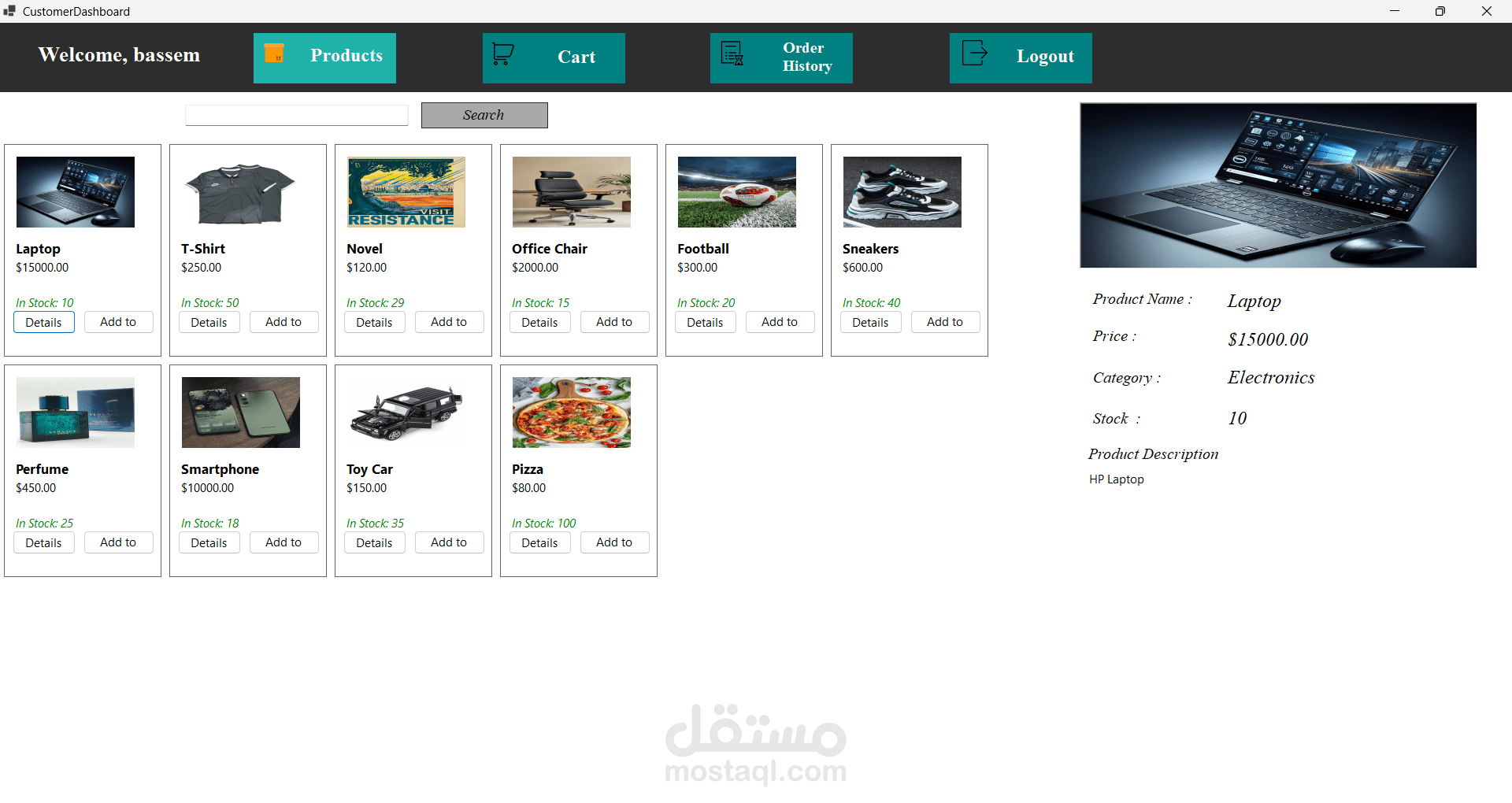Click Add to for the Novel
This screenshot has width=1512, height=803.
click(x=449, y=321)
